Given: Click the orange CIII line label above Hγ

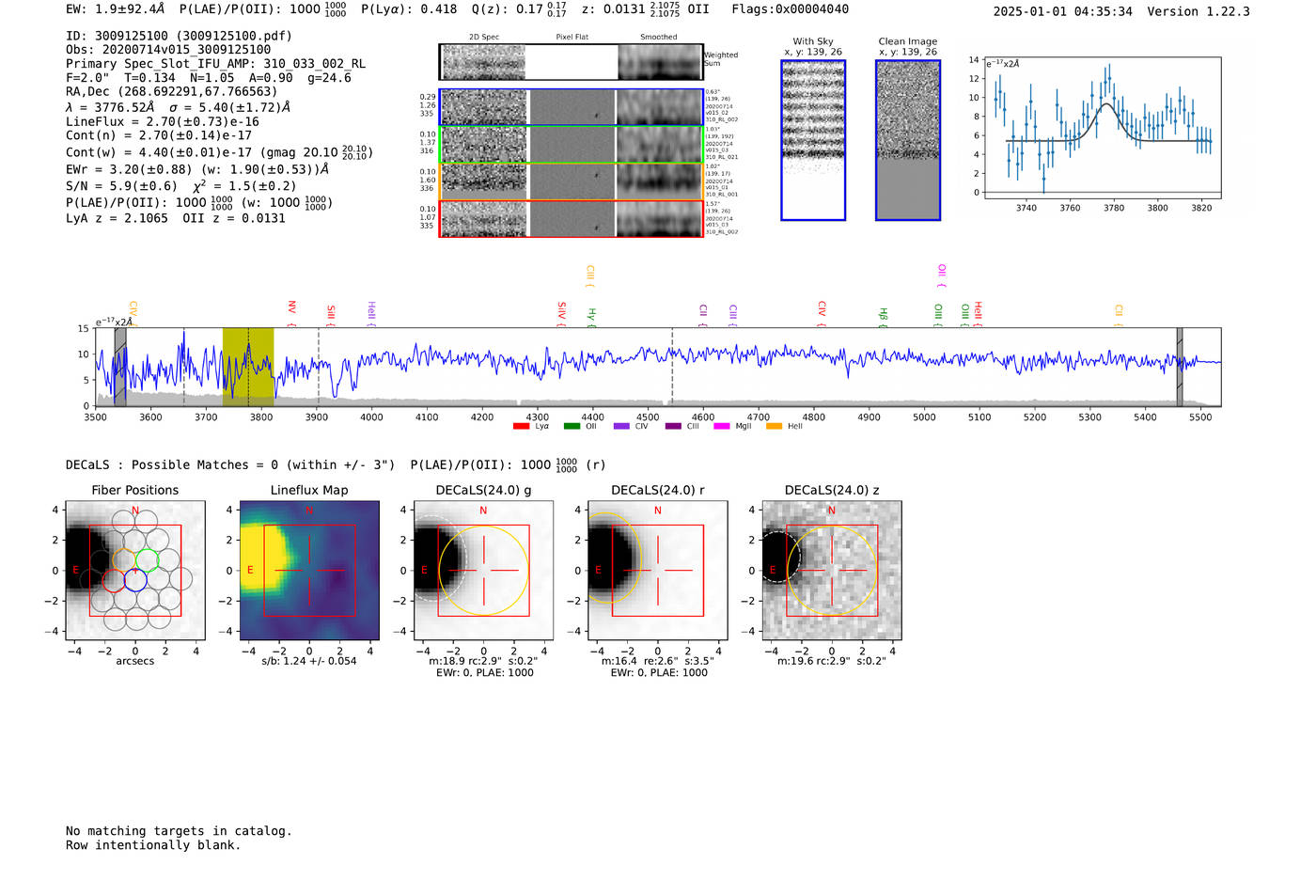Looking at the screenshot, I should [590, 276].
